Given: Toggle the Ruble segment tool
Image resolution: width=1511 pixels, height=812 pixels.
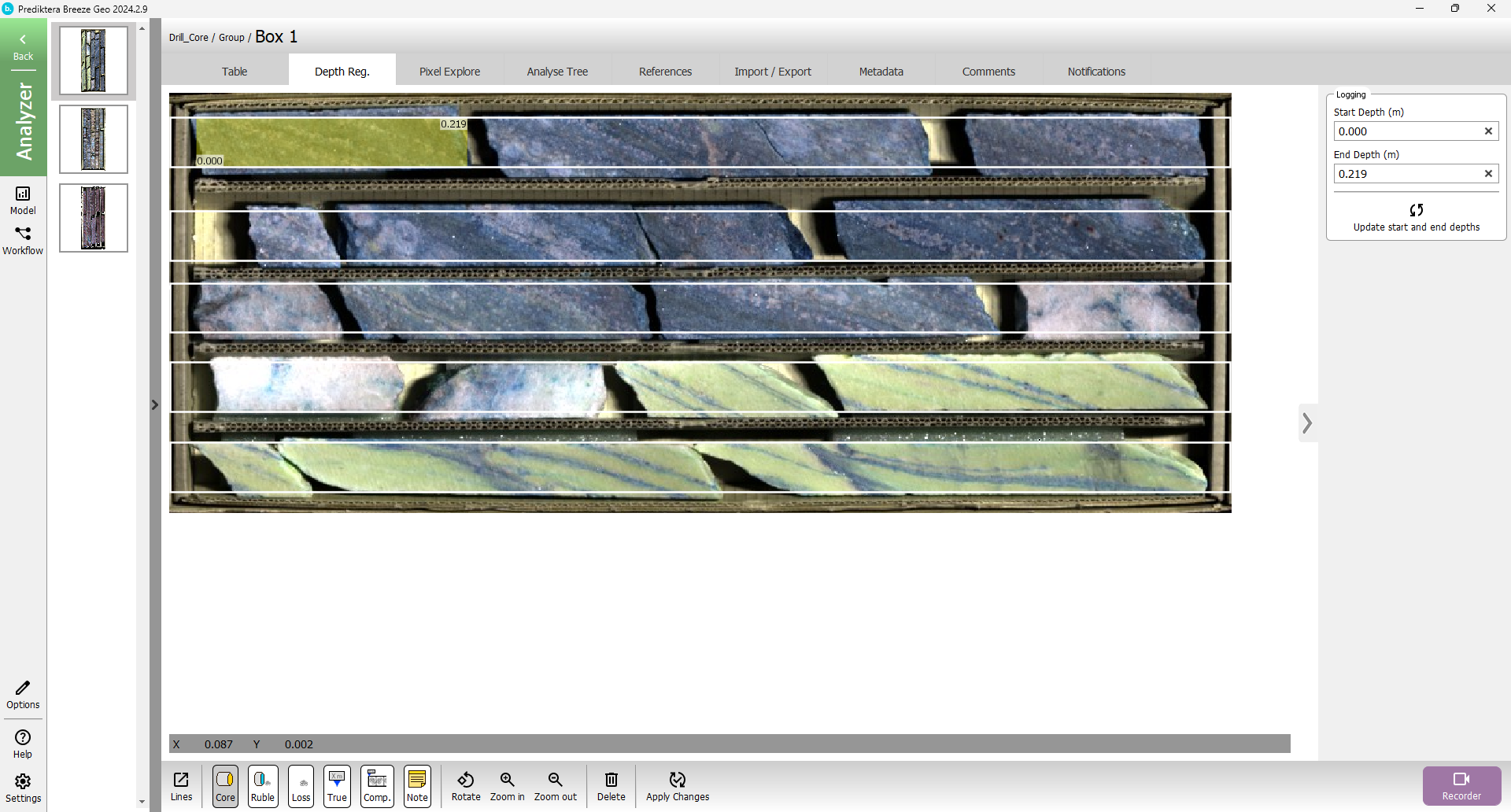Looking at the screenshot, I should (x=263, y=785).
